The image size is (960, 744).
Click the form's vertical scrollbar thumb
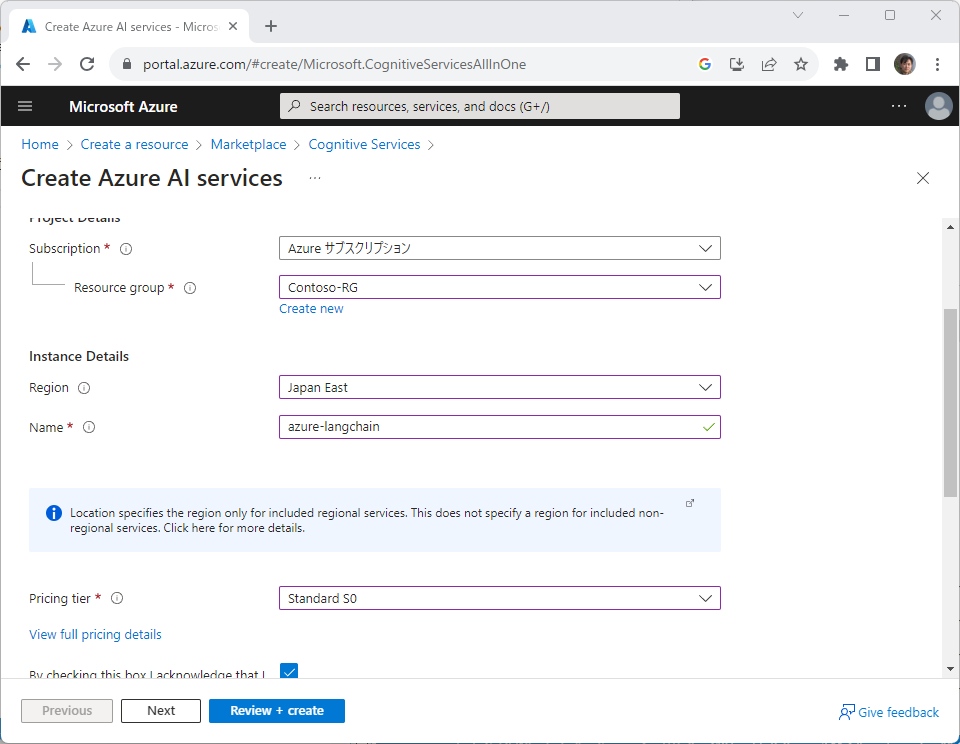point(950,402)
